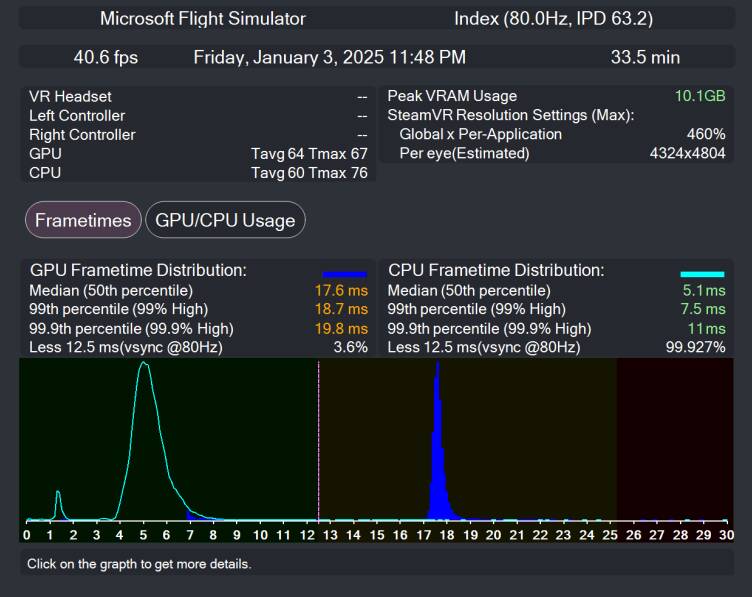Click the GPU 99.9th percentile 19.8 ms value
The image size is (752, 597).
[x=341, y=328]
